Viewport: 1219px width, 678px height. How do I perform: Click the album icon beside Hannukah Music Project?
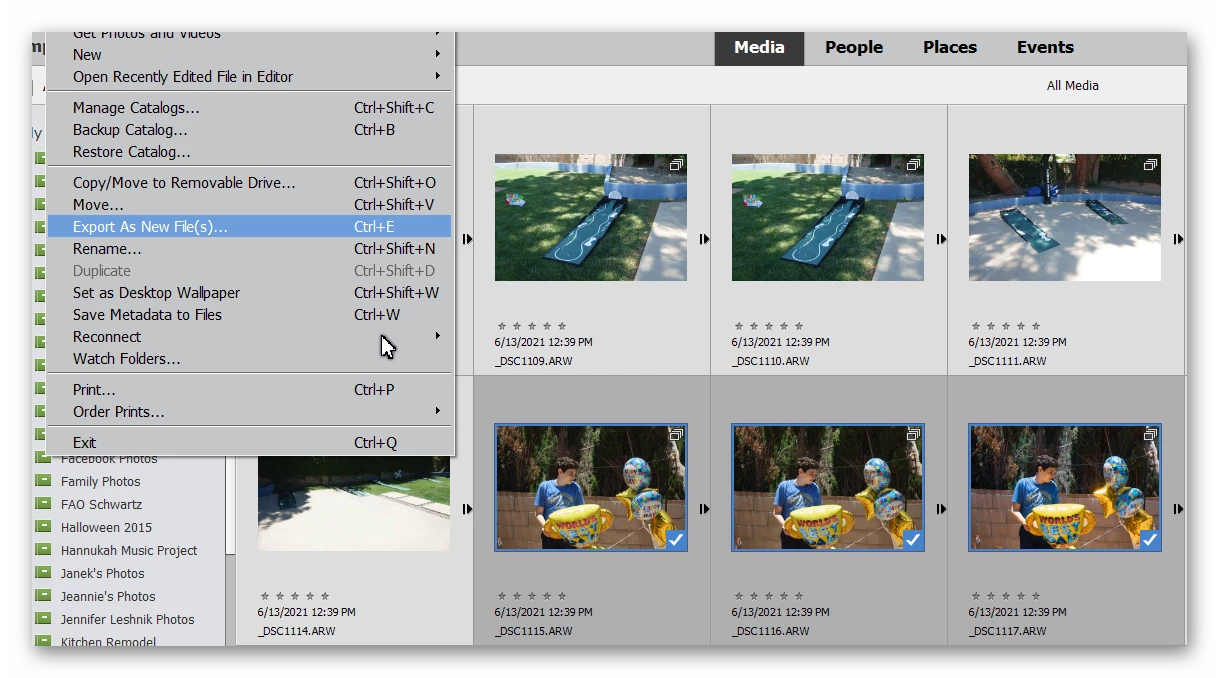(x=43, y=550)
